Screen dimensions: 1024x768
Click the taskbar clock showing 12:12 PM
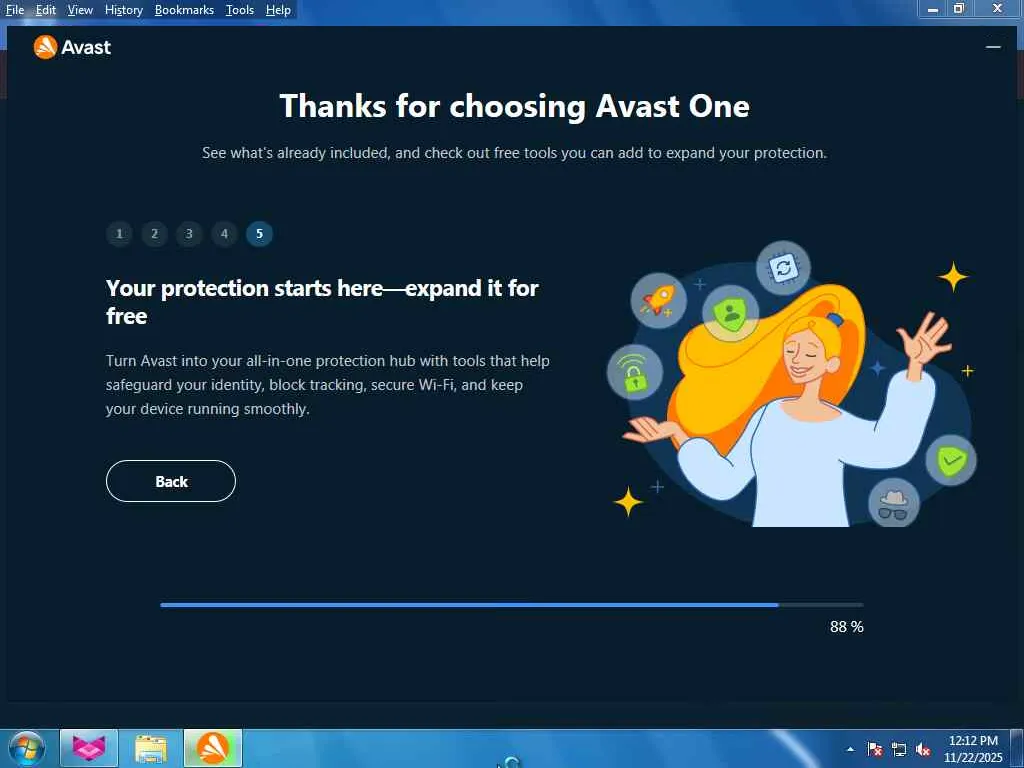pyautogui.click(x=973, y=749)
